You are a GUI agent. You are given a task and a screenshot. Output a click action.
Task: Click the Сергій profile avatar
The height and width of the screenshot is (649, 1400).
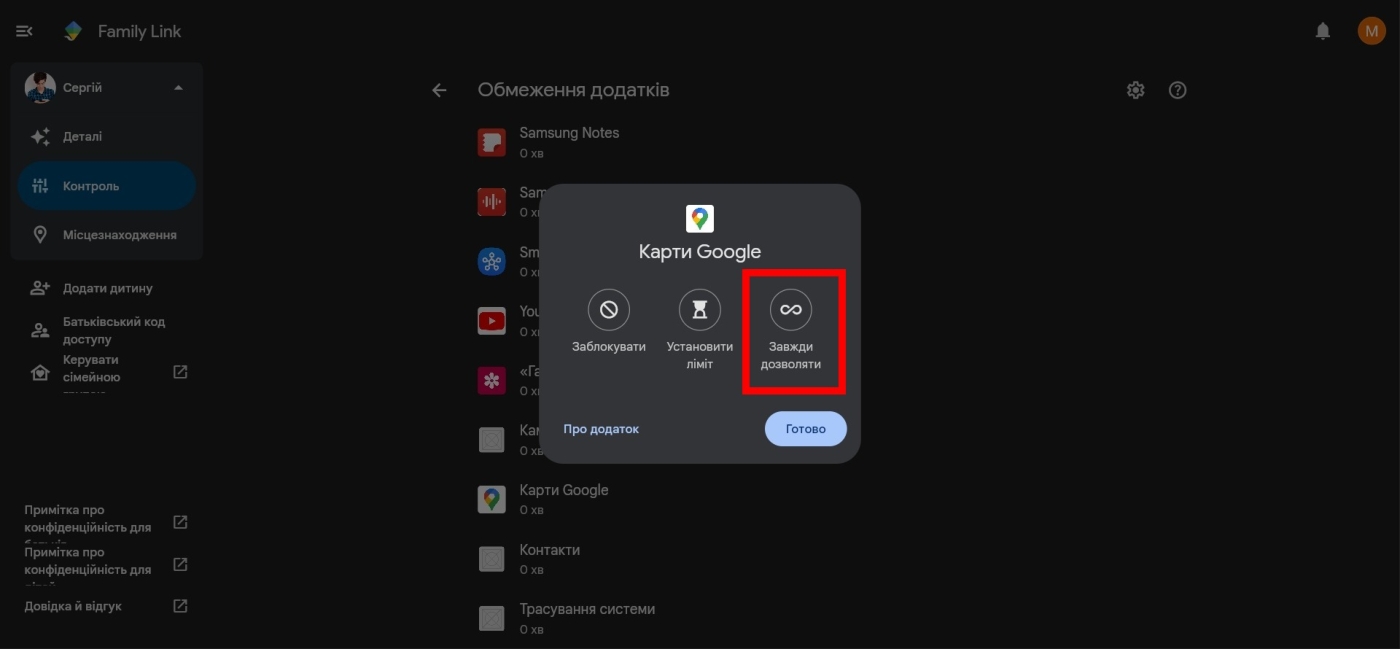coord(40,87)
